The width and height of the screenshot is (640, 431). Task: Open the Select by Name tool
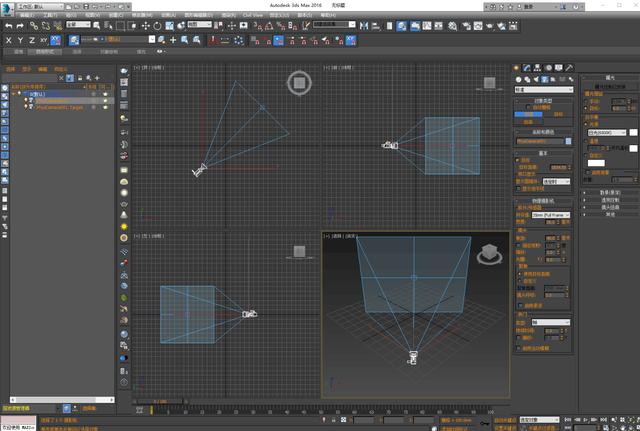tap(108, 26)
